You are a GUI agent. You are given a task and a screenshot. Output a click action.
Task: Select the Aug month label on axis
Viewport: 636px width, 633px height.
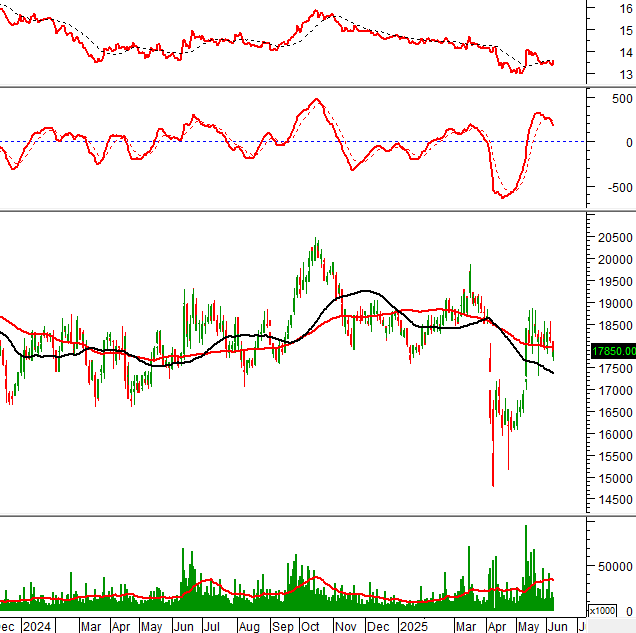(x=249, y=627)
